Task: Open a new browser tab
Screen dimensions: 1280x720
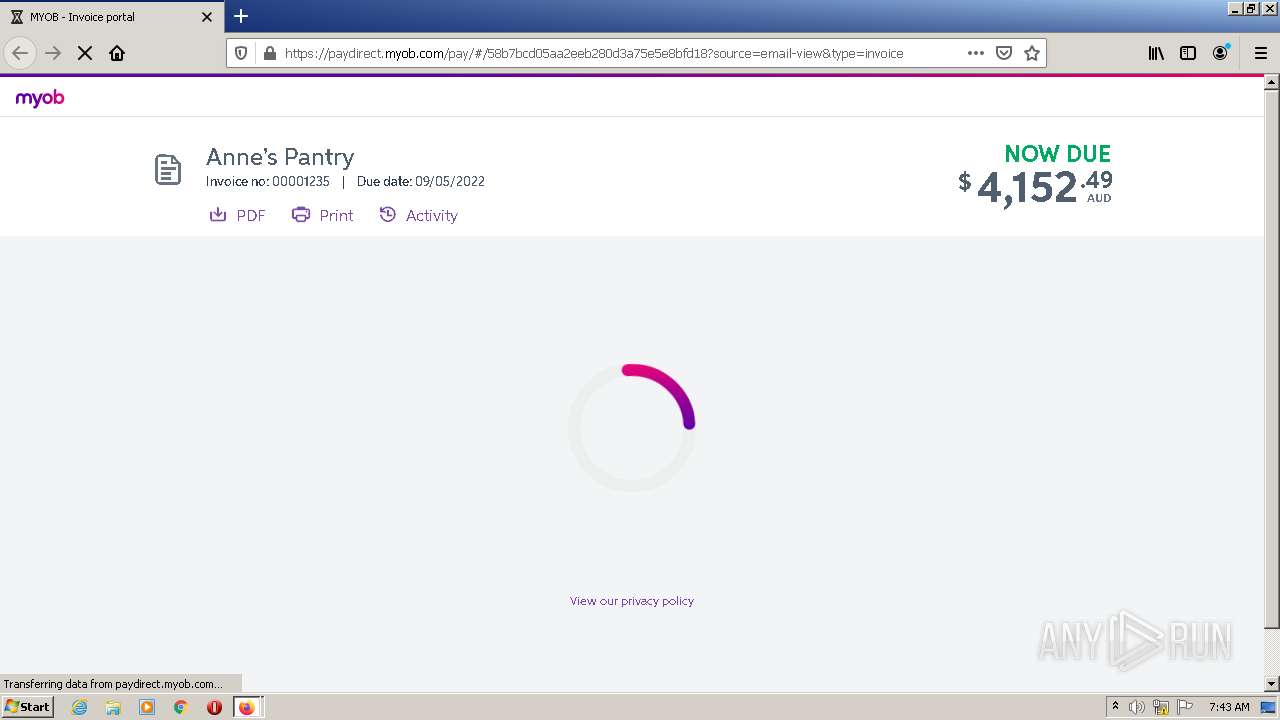Action: 241,16
